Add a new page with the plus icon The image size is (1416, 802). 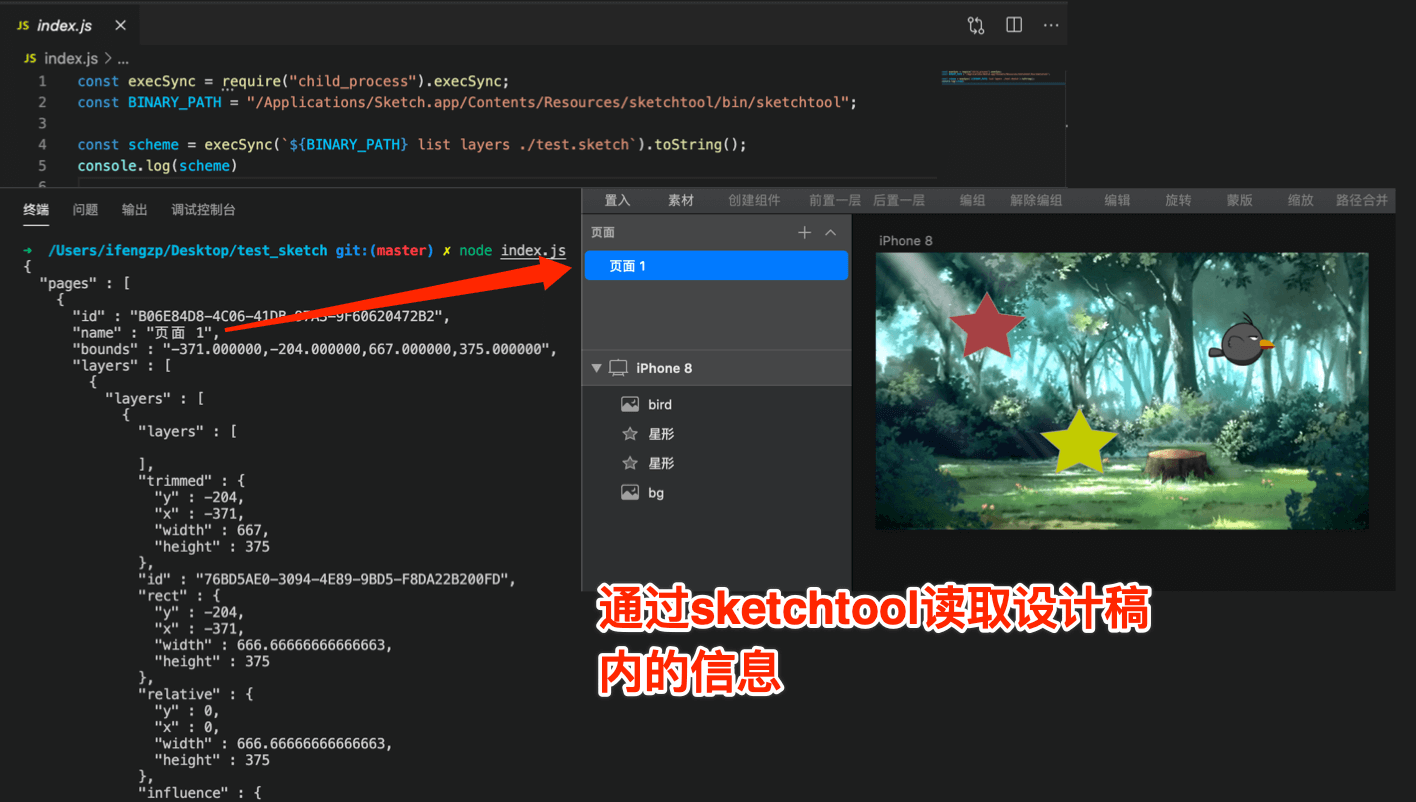804,232
